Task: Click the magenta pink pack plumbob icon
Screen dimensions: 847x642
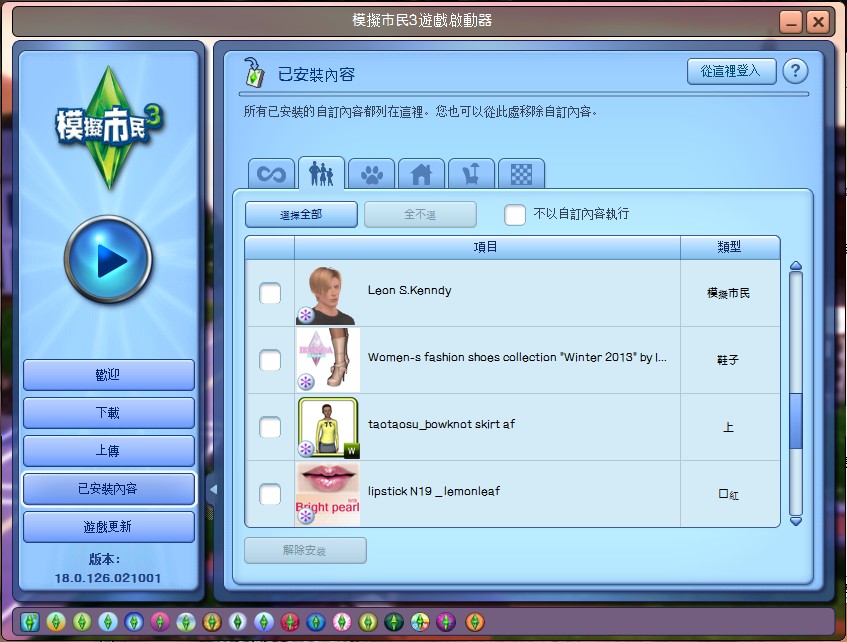Action: click(160, 622)
